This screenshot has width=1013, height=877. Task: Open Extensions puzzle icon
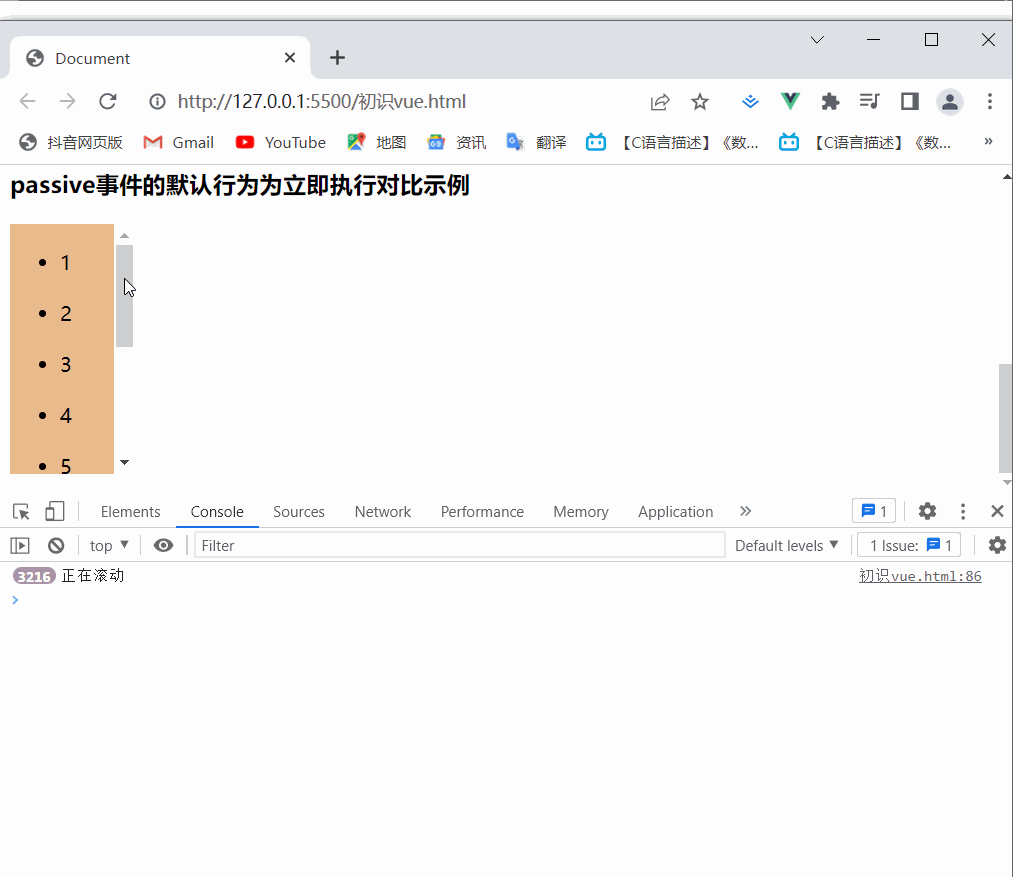[830, 101]
